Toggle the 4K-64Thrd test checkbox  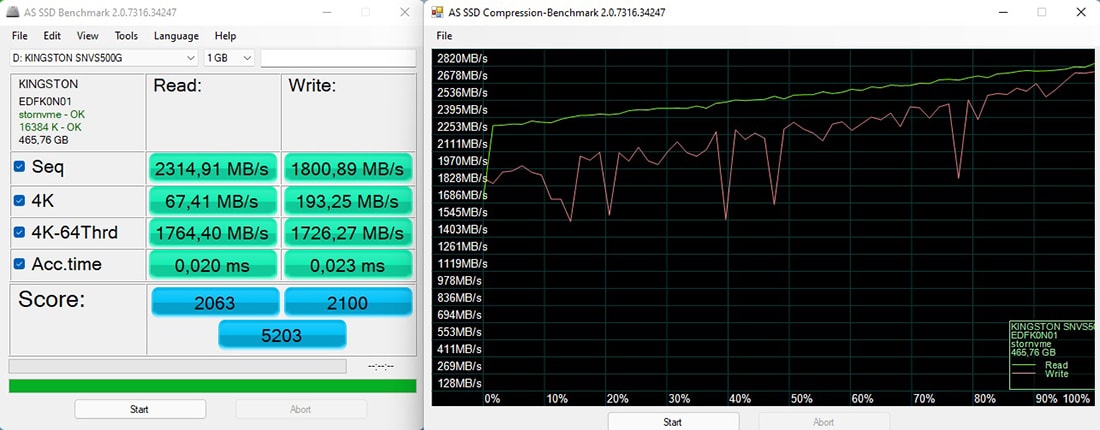point(19,233)
